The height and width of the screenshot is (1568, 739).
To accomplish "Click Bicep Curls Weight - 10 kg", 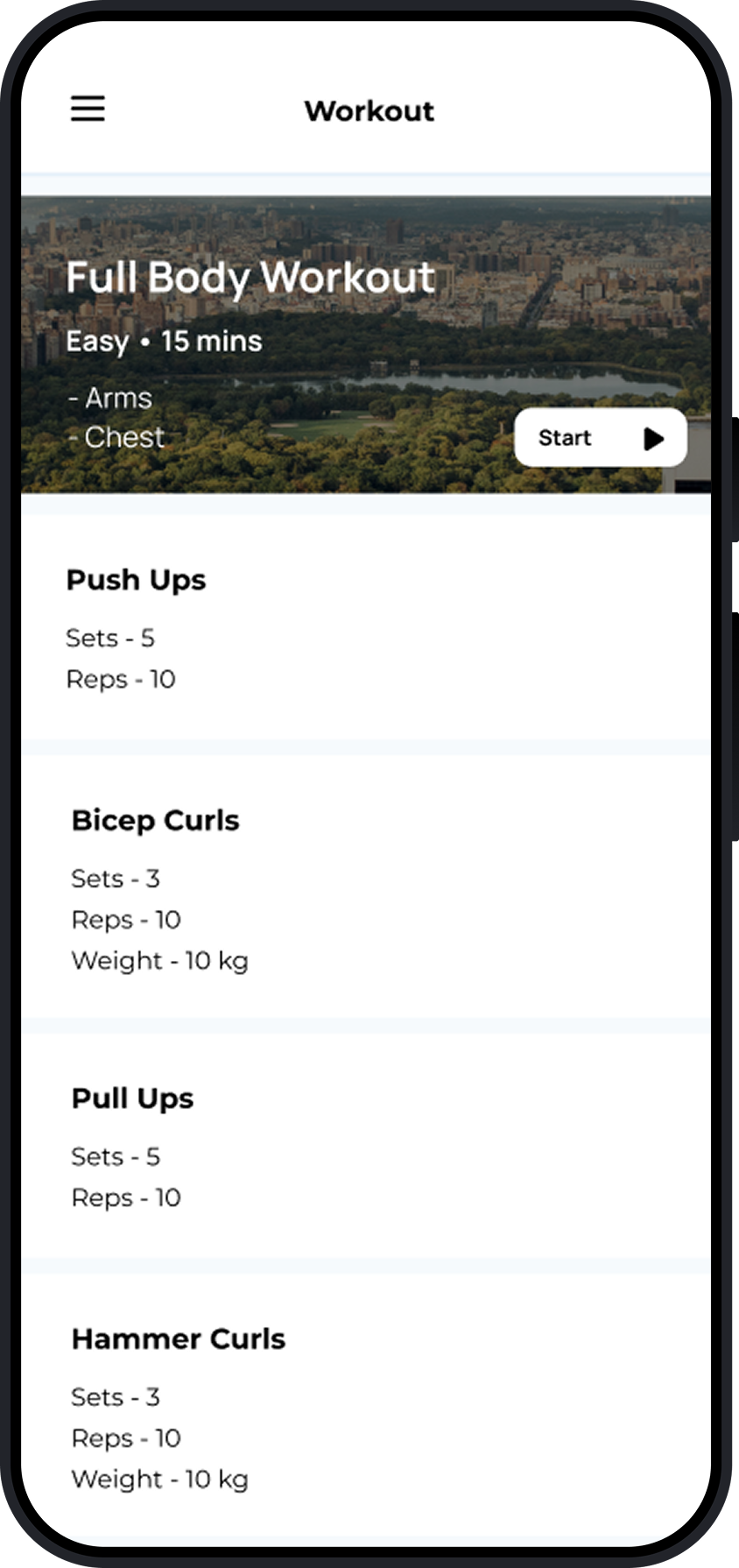I will tap(160, 961).
